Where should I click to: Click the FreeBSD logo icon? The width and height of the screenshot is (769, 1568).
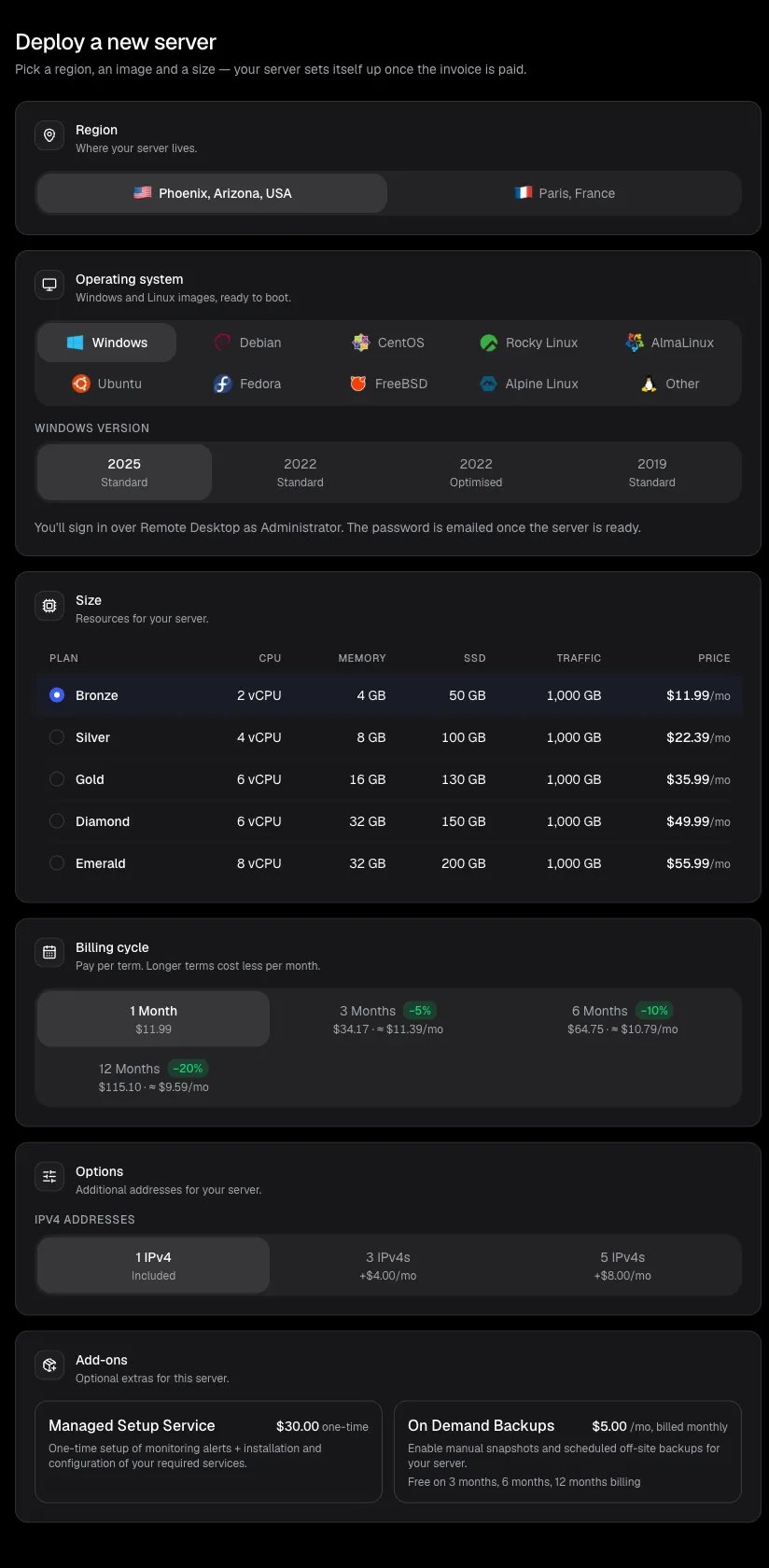[x=358, y=384]
